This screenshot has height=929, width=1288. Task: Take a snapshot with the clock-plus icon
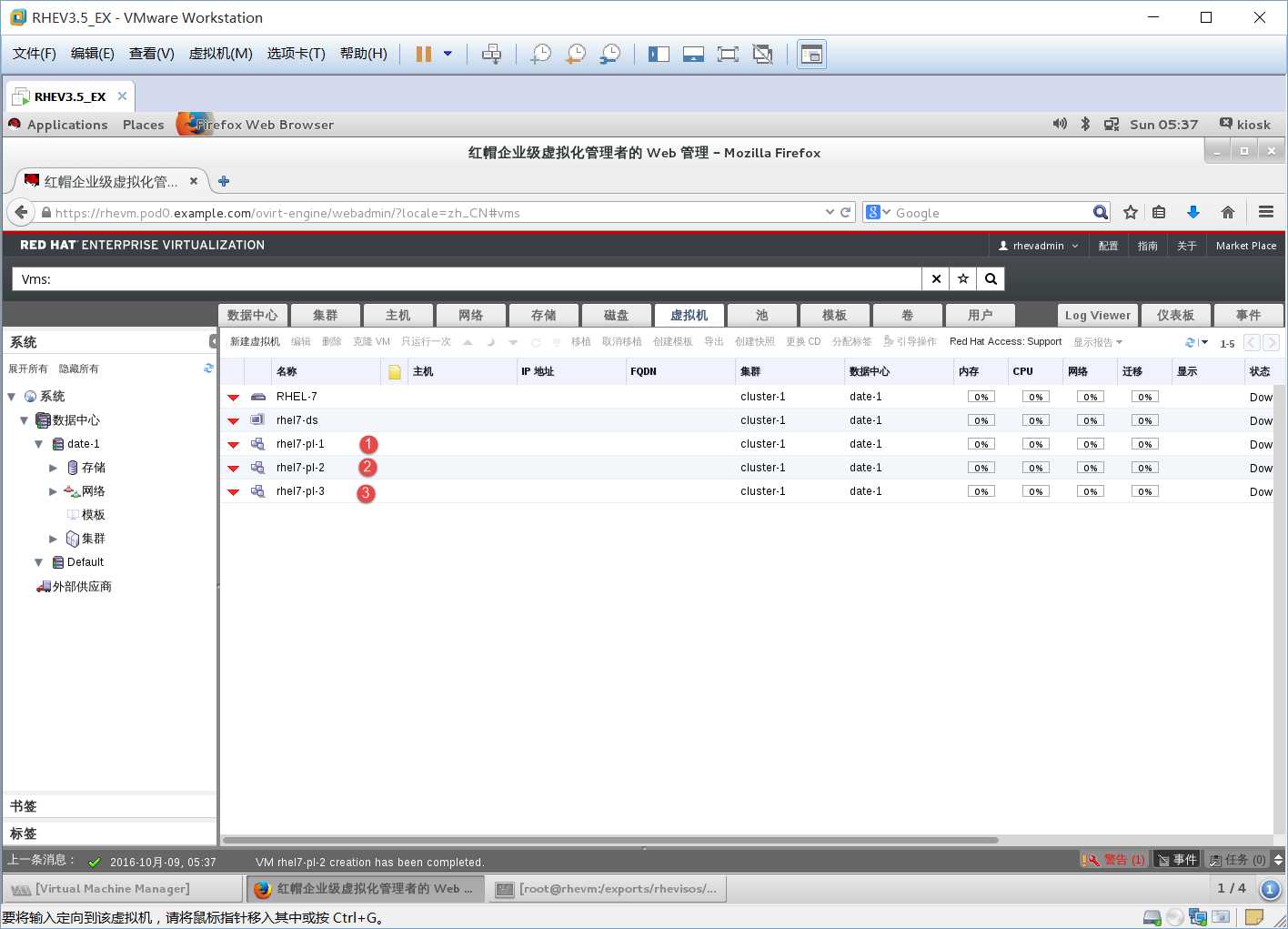[540, 55]
